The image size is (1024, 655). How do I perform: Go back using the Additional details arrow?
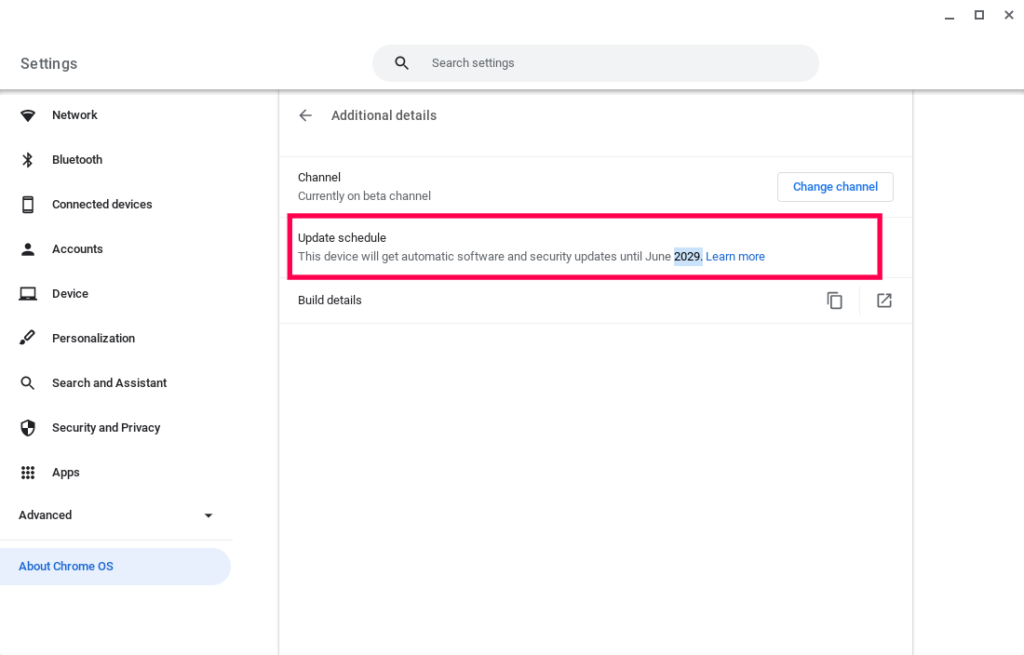tap(305, 116)
